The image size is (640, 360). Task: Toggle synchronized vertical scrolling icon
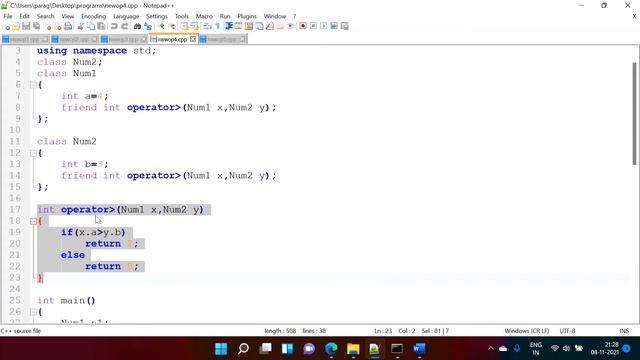pos(184,26)
